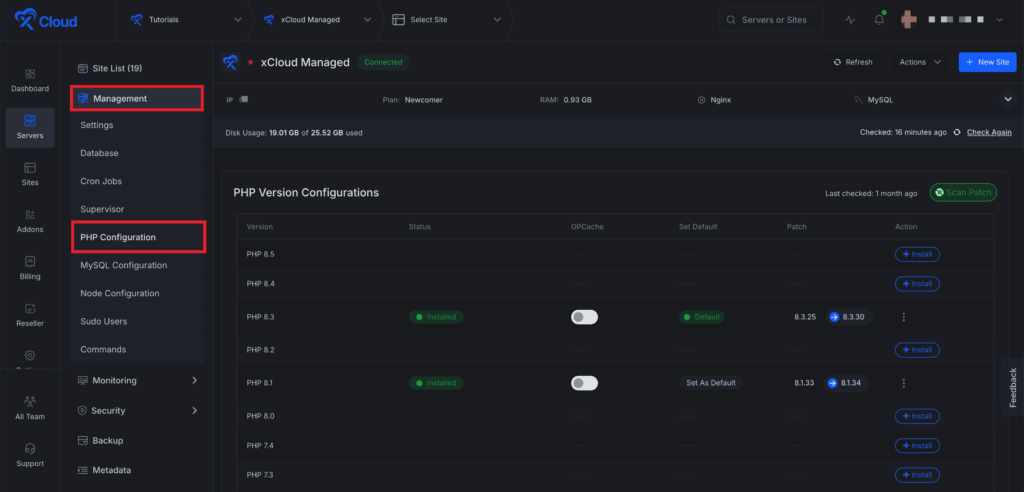Open Cron Jobs menu item
The height and width of the screenshot is (492, 1024).
tap(102, 182)
